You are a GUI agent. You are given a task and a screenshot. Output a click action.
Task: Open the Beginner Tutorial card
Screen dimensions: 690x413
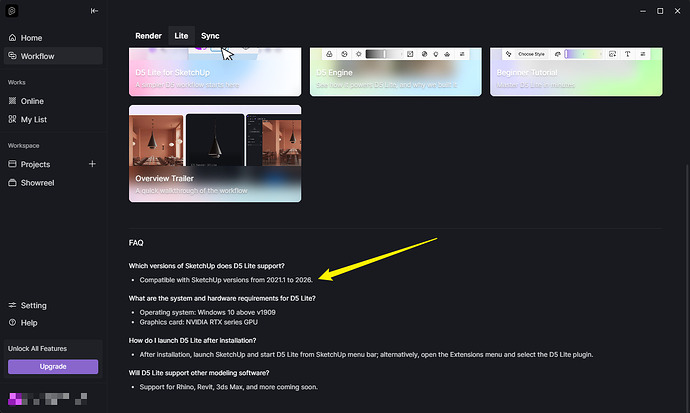pos(576,72)
